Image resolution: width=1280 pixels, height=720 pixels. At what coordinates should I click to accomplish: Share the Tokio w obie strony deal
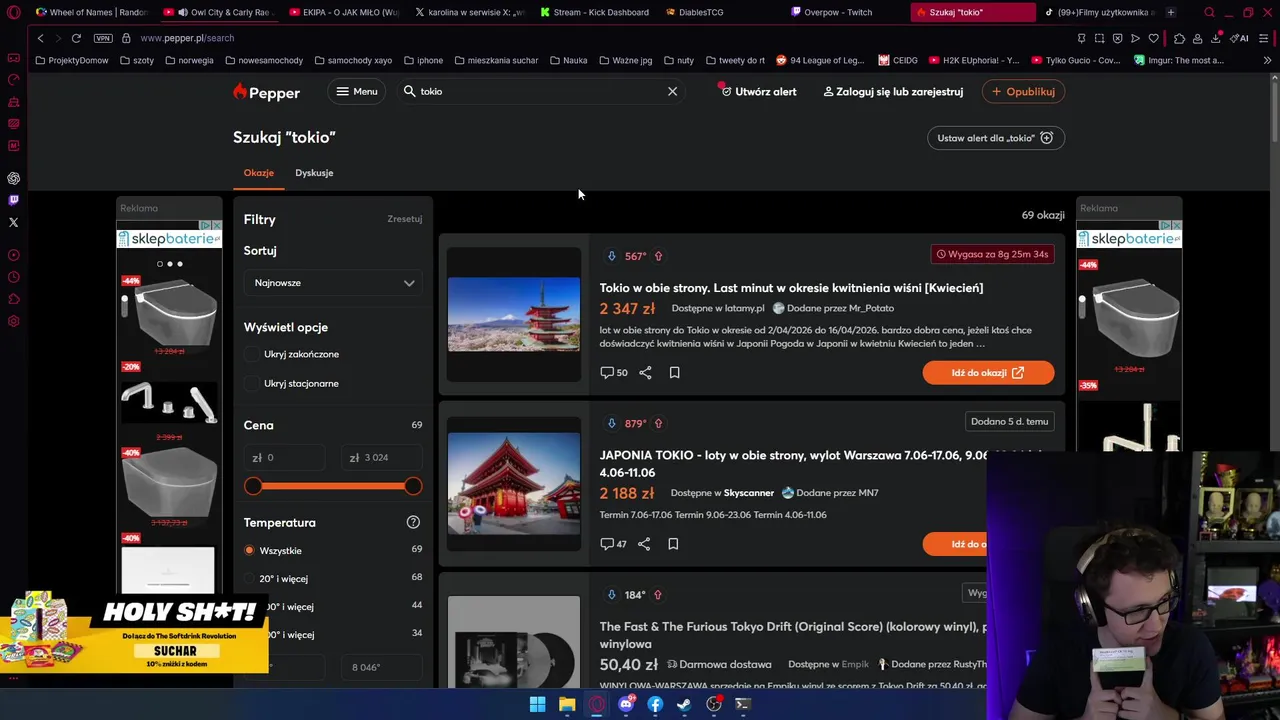(645, 372)
